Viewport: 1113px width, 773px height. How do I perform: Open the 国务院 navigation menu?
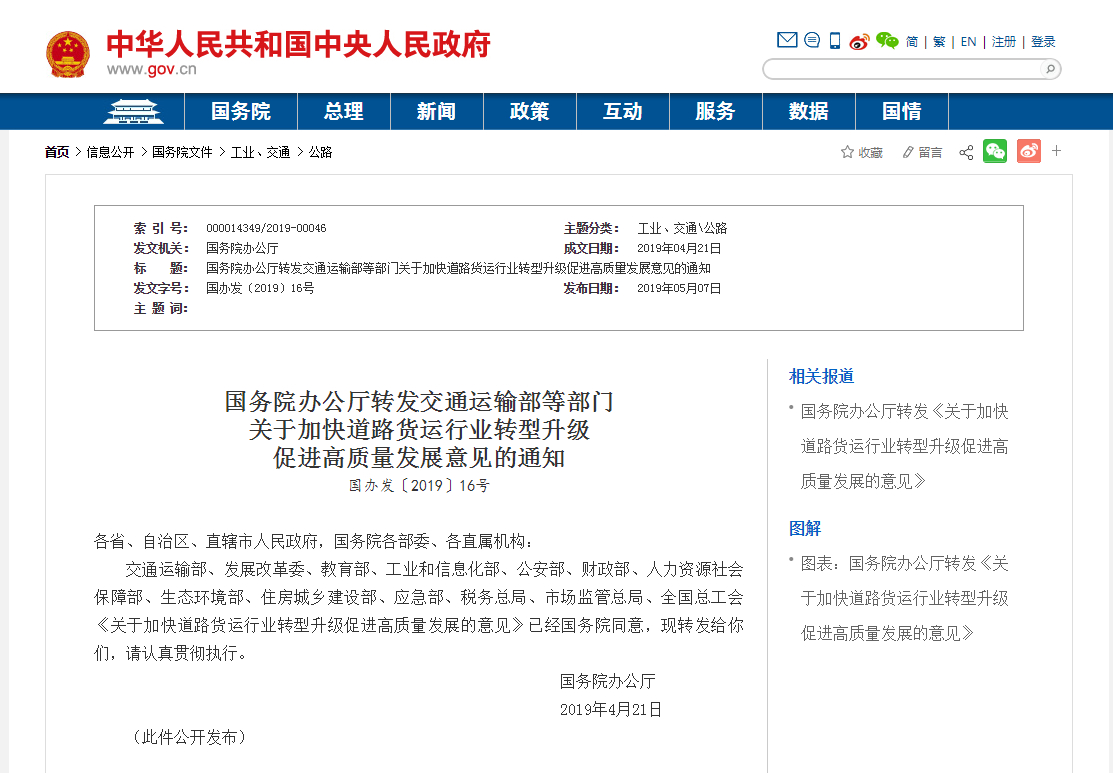240,111
